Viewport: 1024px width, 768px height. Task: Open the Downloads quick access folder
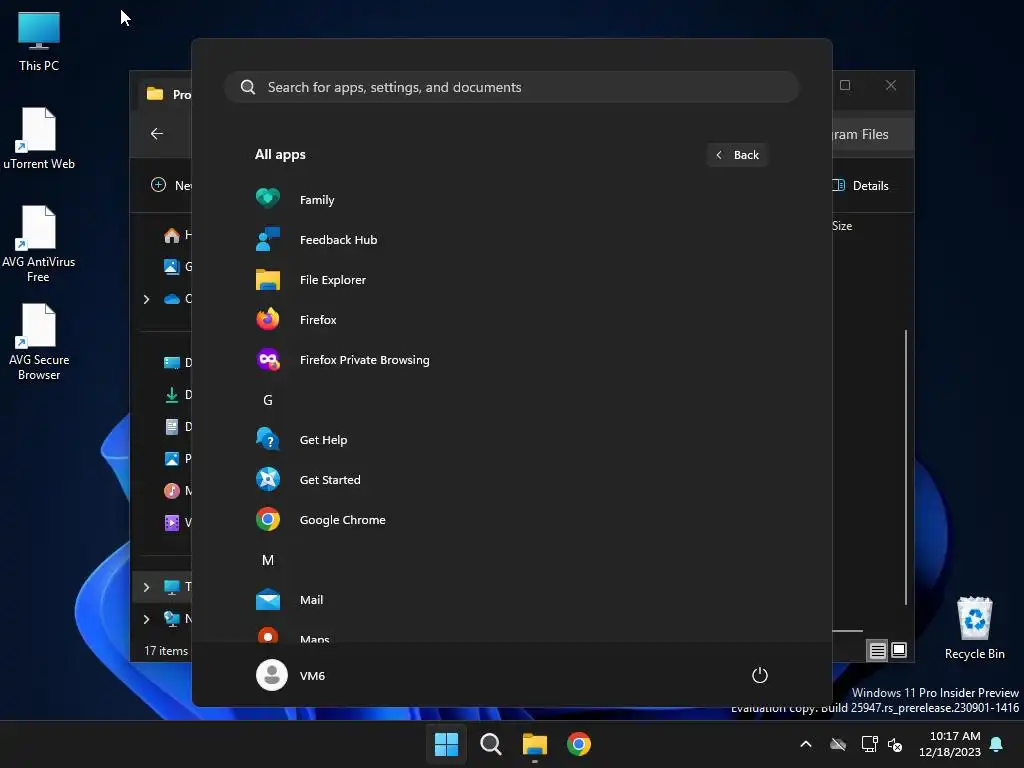176,394
